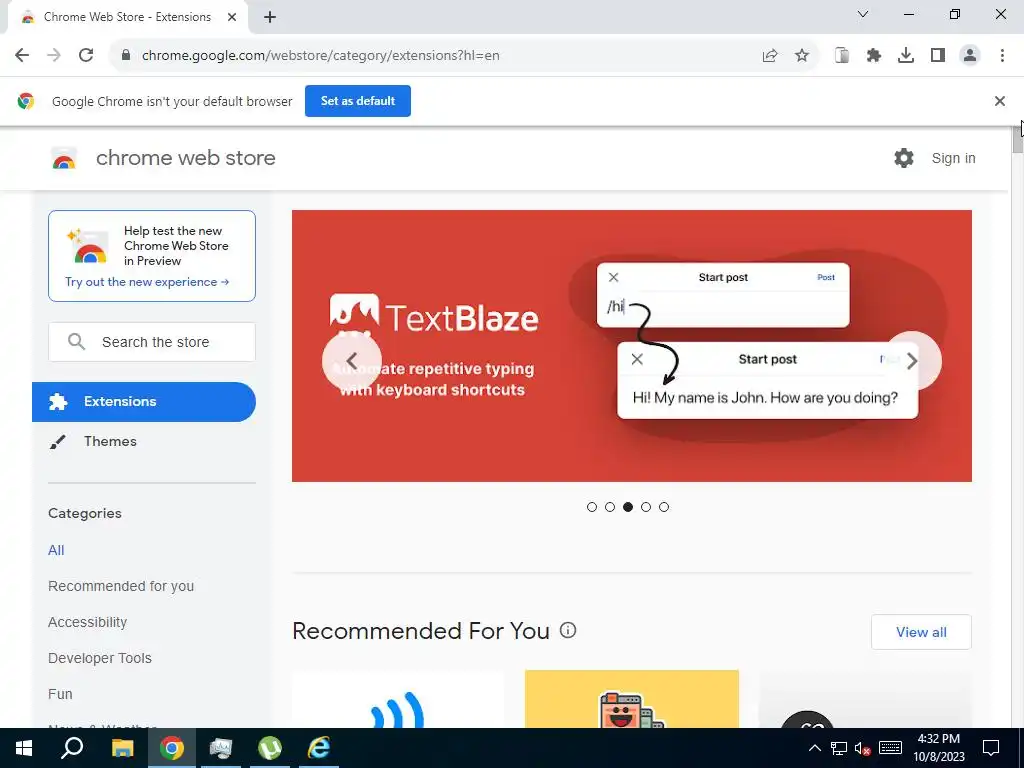
Task: Select Extensions in the sidebar
Action: coord(144,402)
